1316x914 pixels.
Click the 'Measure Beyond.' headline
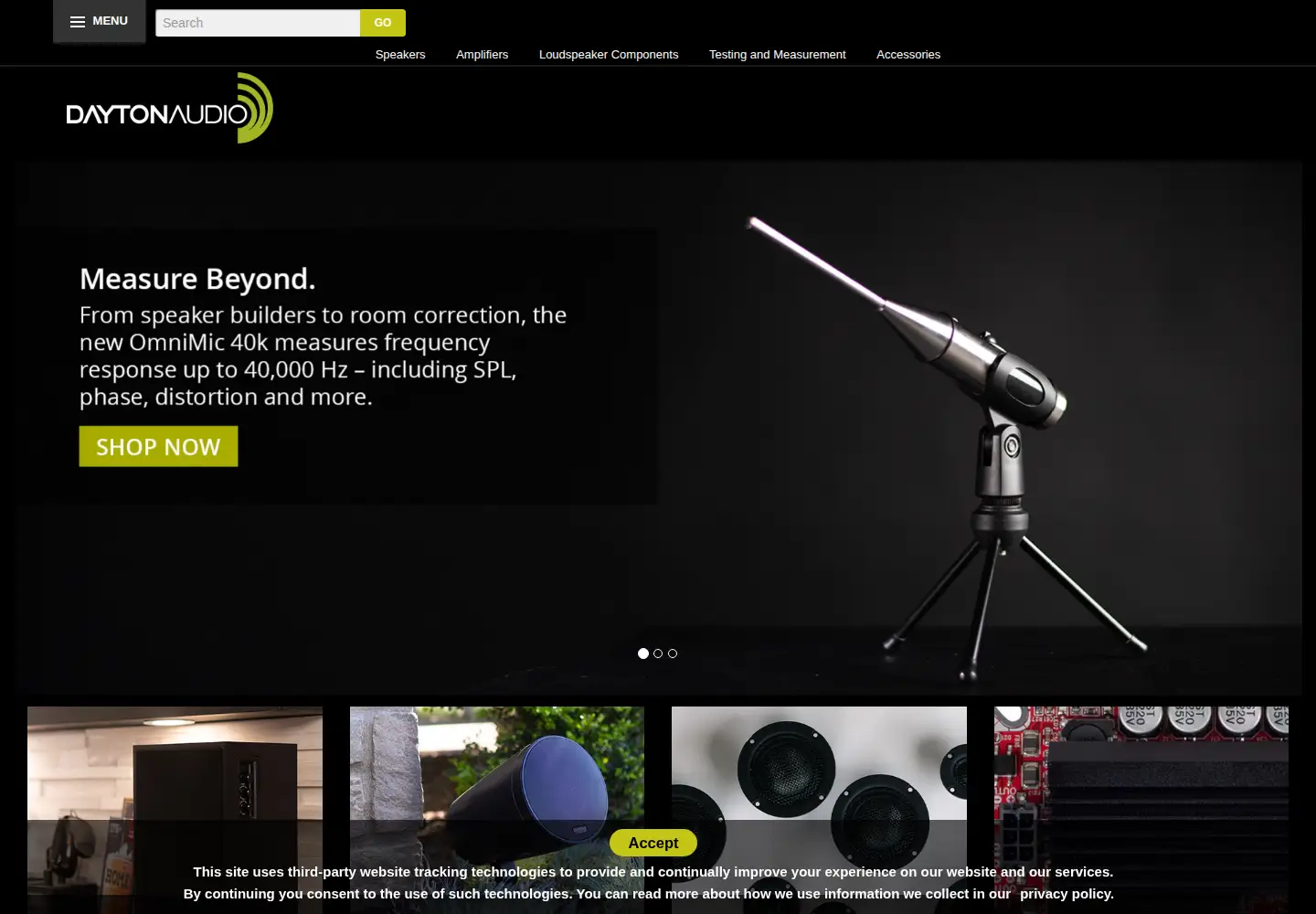pos(197,279)
